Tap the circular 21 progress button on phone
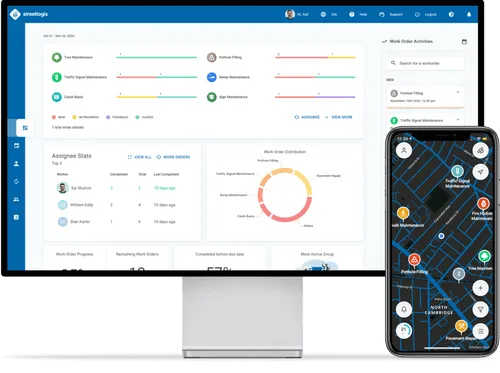Screen dimensions: 500x373 tap(404, 330)
